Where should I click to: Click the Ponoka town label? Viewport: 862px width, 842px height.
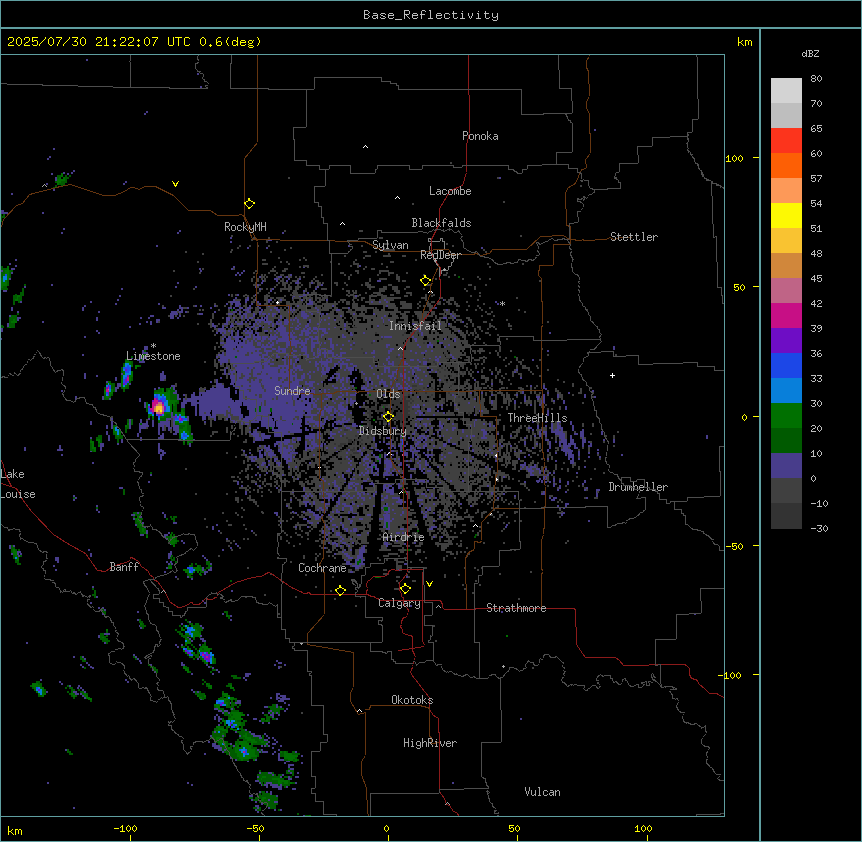(x=480, y=136)
